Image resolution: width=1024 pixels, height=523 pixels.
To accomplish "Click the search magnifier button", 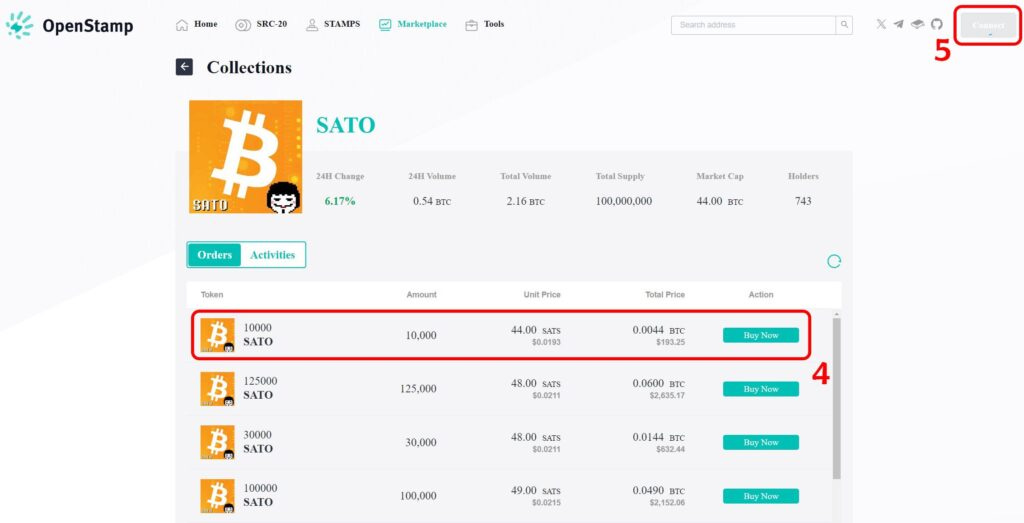I will tap(844, 25).
